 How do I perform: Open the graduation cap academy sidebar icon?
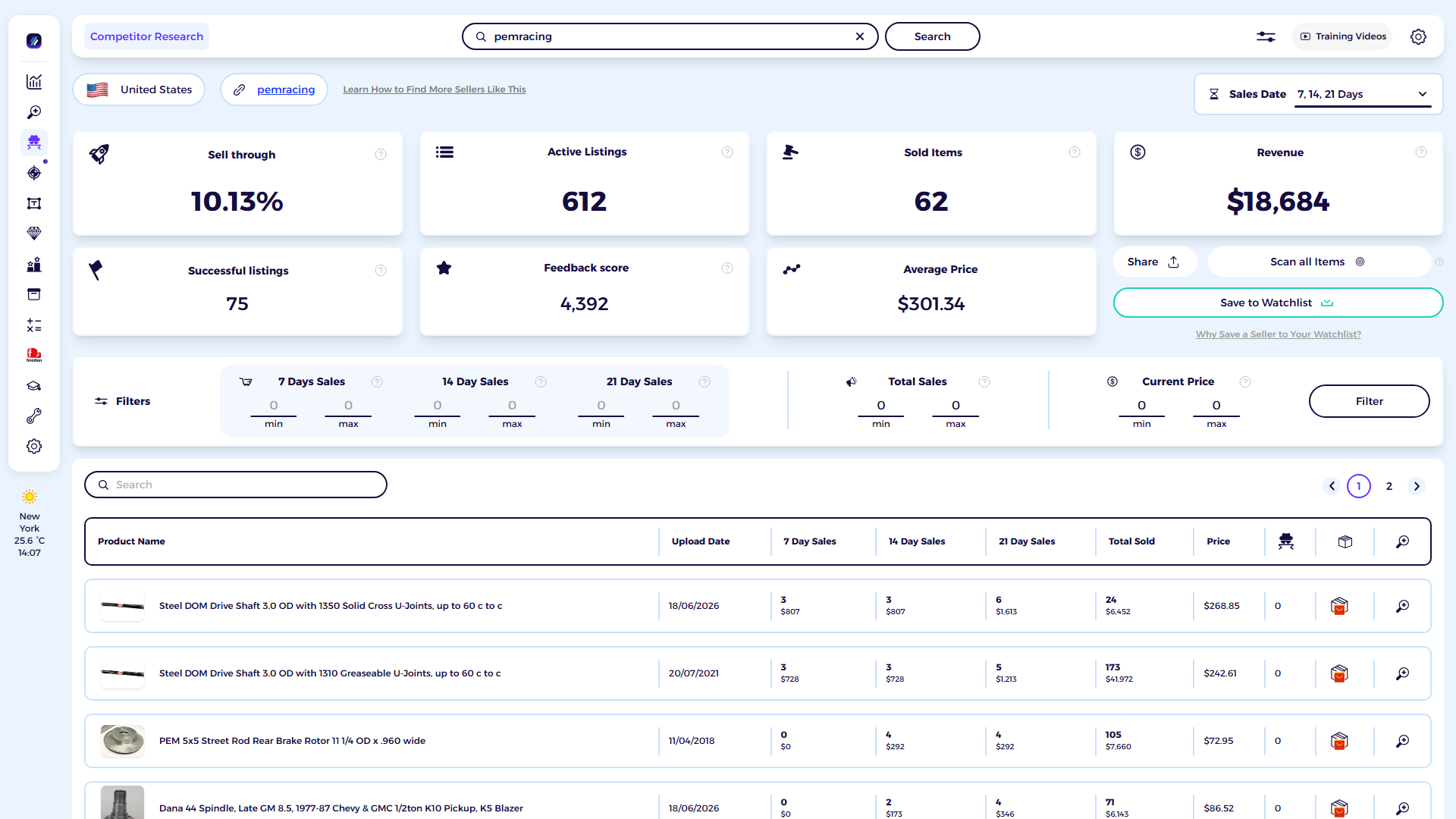coord(34,386)
